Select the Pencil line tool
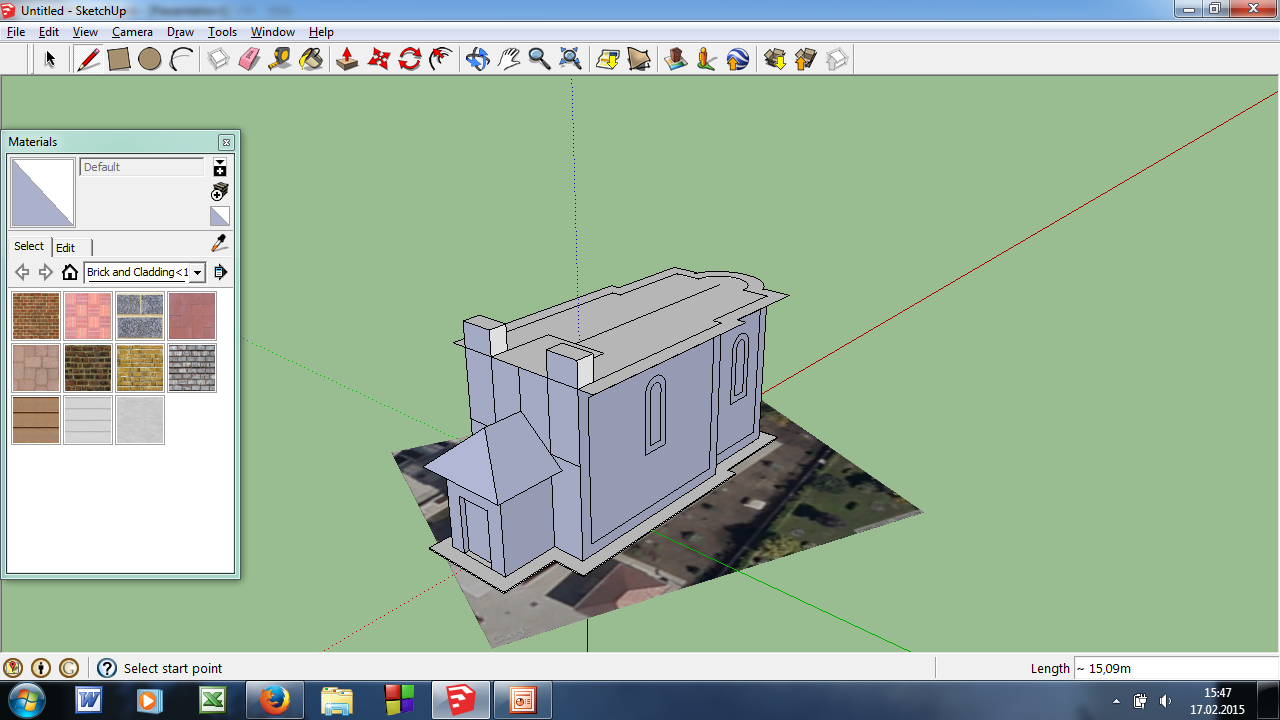 pos(88,60)
